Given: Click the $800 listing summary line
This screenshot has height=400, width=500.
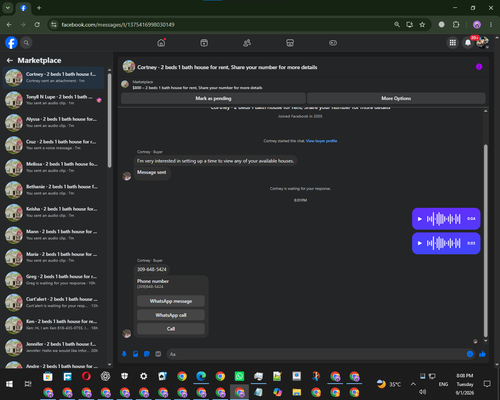Looking at the screenshot, I should [197, 88].
